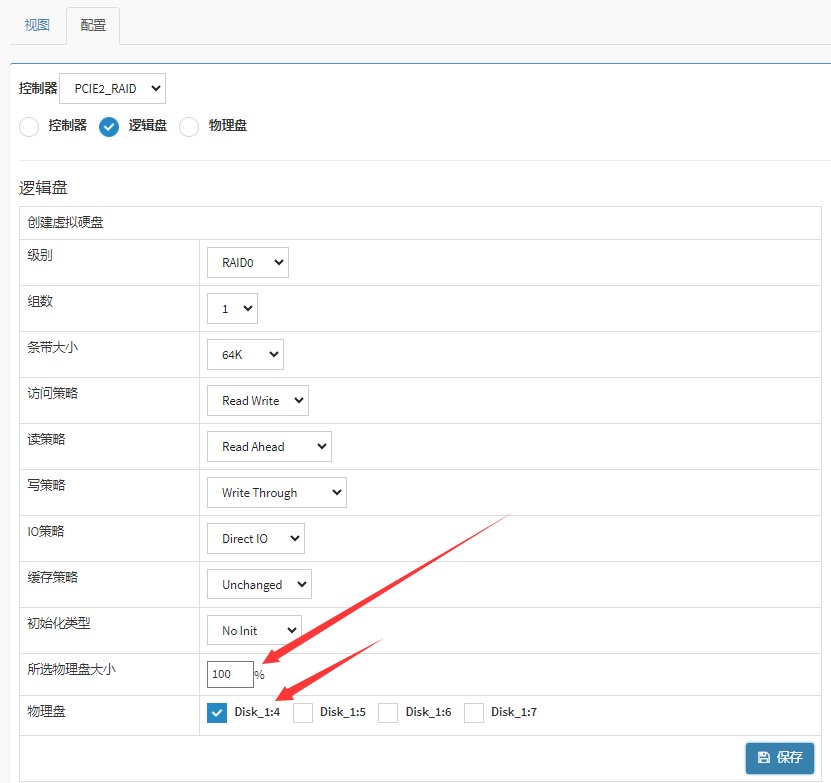This screenshot has height=783, width=831.
Task: Open the 缓存策略 Unchanged dropdown
Action: point(259,585)
